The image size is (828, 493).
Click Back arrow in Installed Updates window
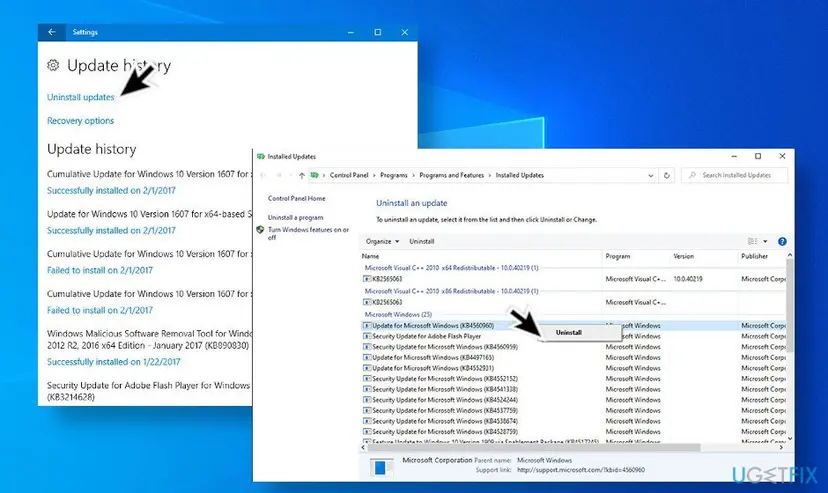click(x=264, y=175)
